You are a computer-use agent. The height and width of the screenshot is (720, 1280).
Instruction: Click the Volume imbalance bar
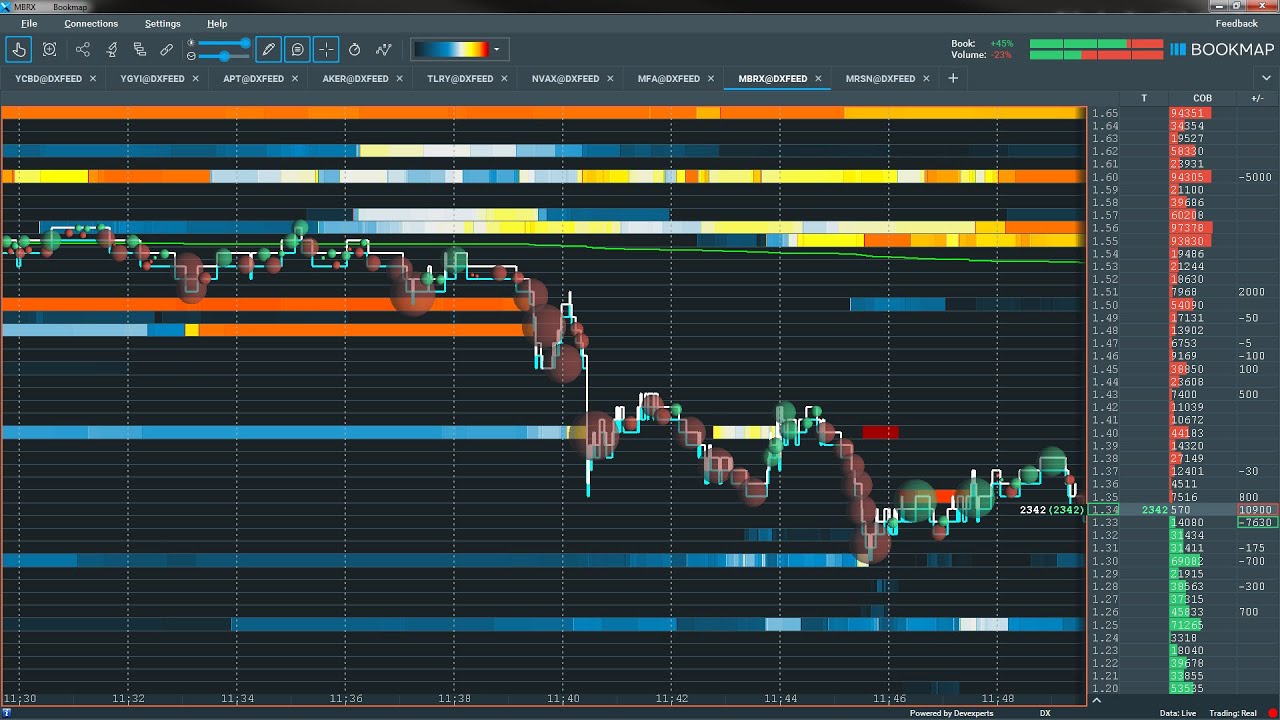coord(1096,55)
